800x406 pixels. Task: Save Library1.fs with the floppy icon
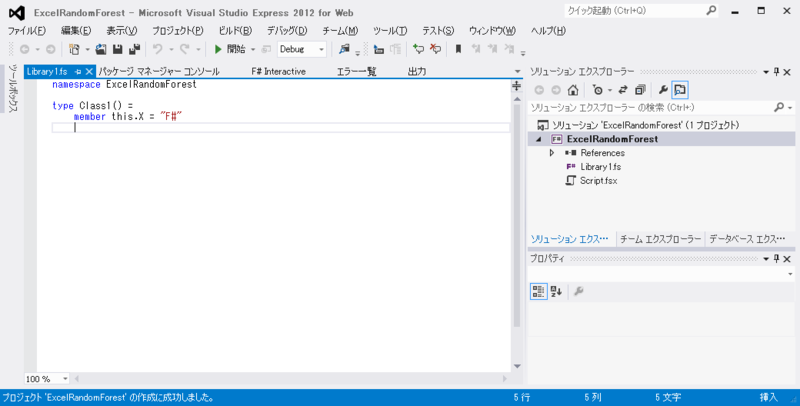[x=118, y=49]
